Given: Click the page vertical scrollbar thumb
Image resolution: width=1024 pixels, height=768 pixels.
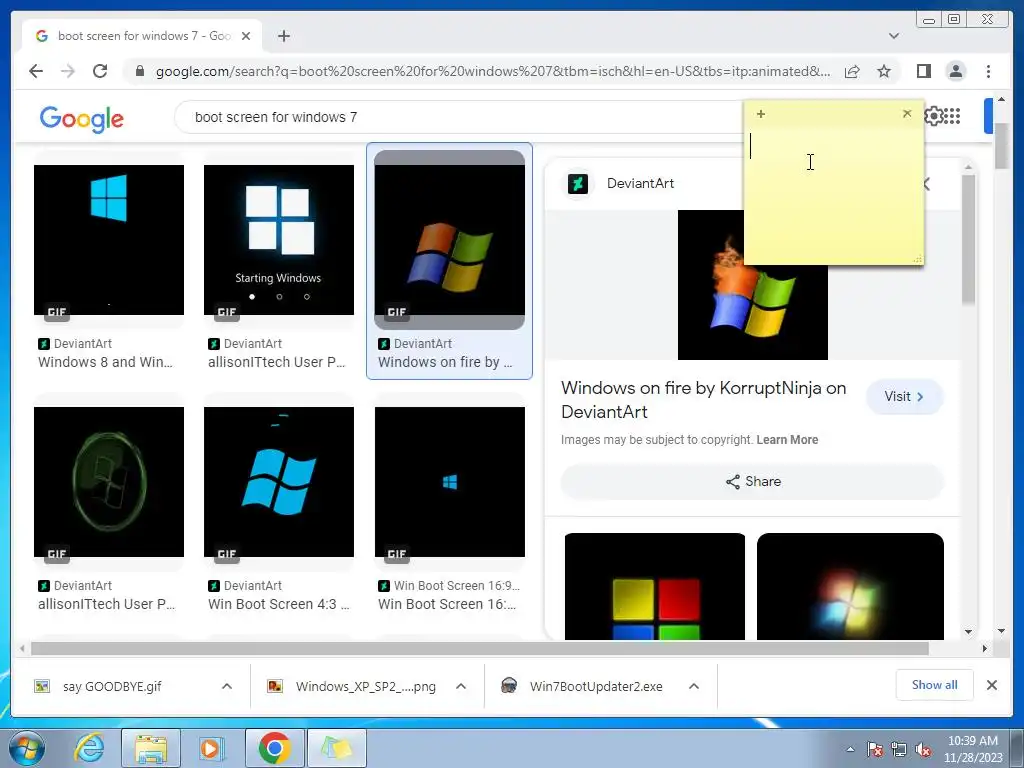Looking at the screenshot, I should 1001,145.
